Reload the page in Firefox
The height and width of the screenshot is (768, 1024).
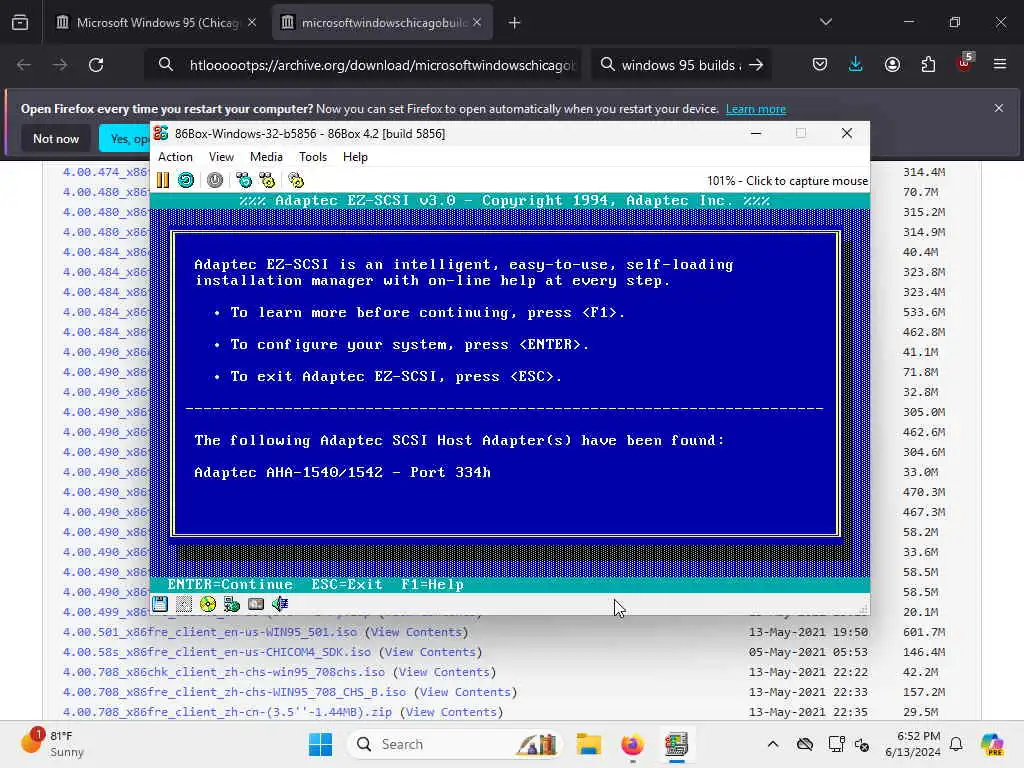96,65
